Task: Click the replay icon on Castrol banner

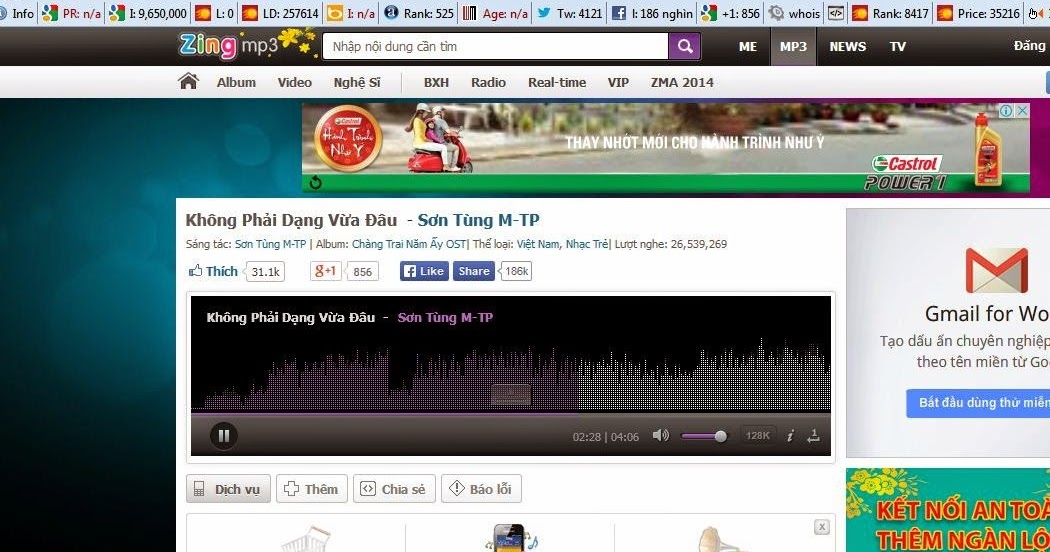Action: (315, 182)
